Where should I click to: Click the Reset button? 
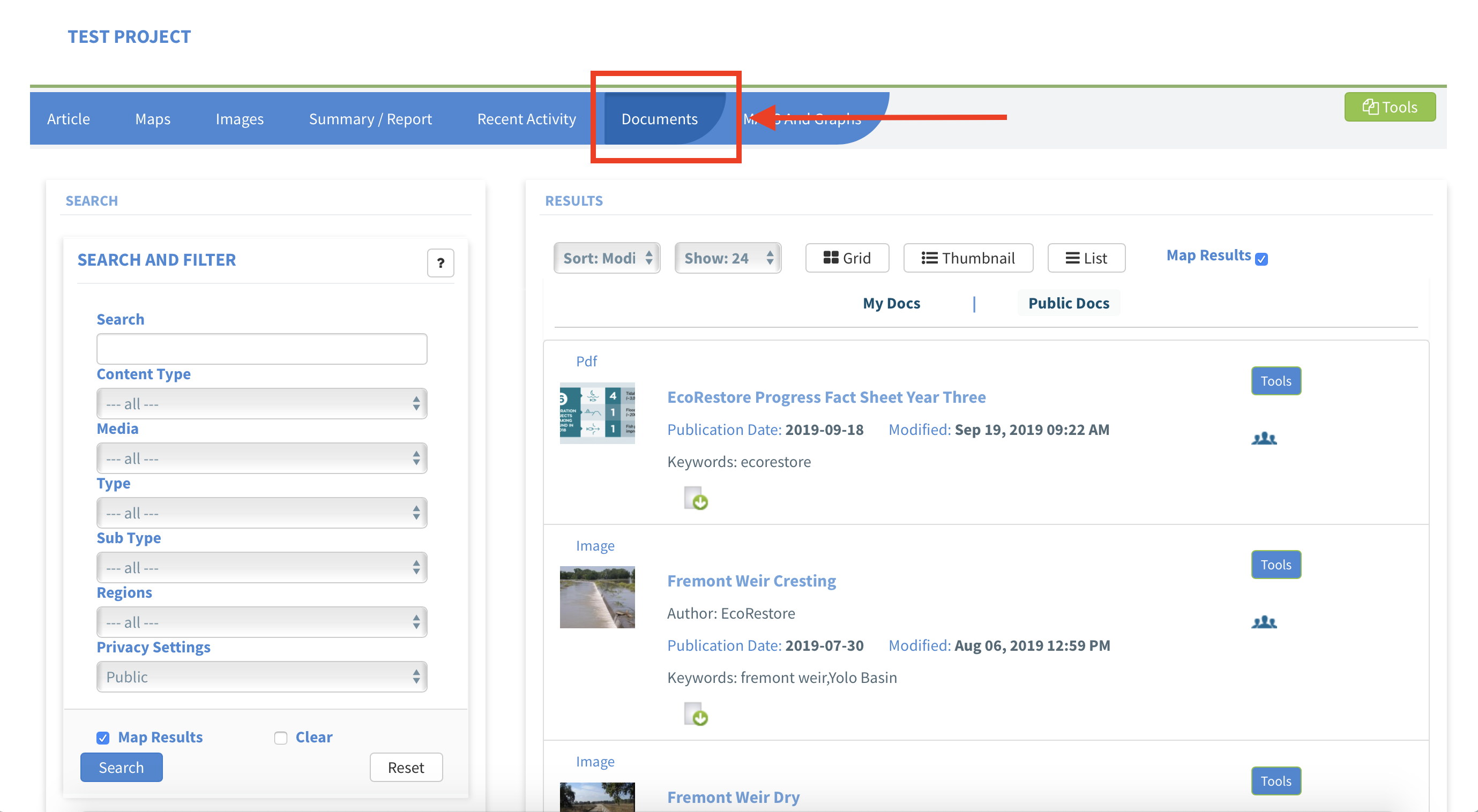[406, 767]
